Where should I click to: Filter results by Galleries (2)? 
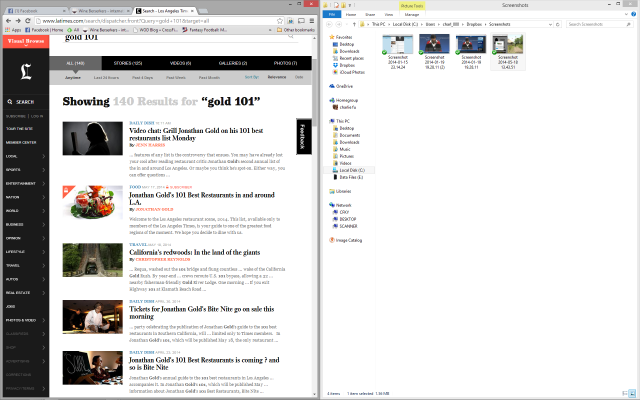tap(233, 63)
